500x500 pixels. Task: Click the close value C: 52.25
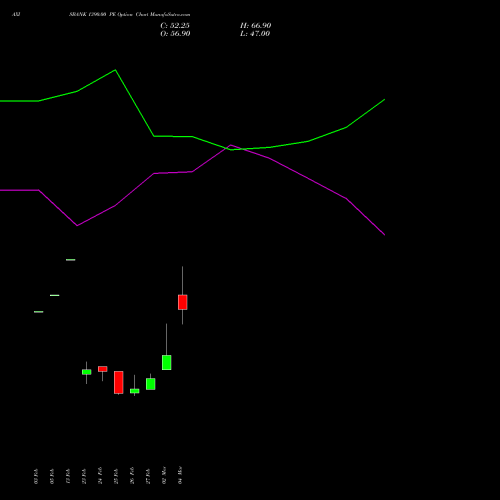[175, 26]
